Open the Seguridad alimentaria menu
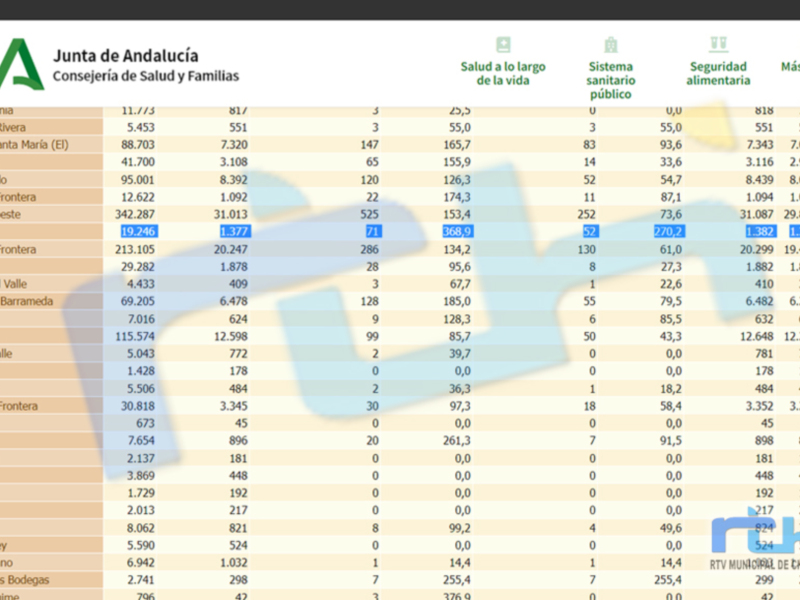Image resolution: width=800 pixels, height=600 pixels. [x=718, y=73]
